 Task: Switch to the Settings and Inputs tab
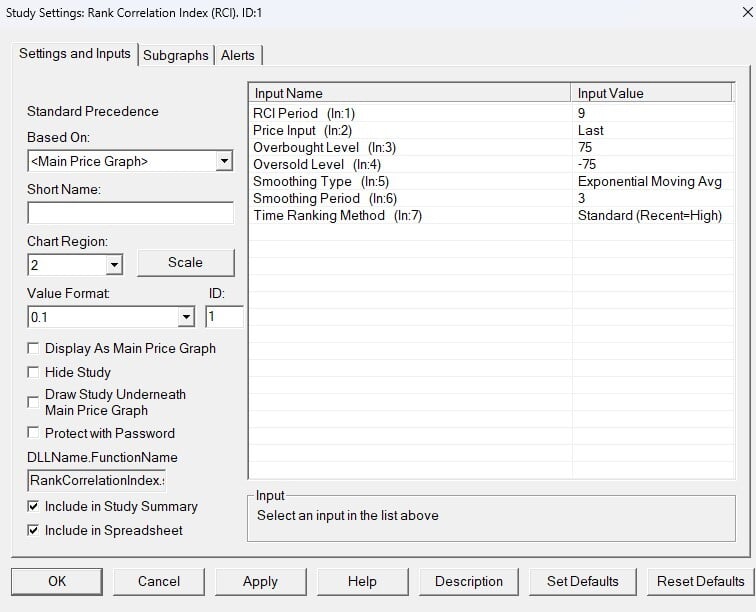[75, 54]
